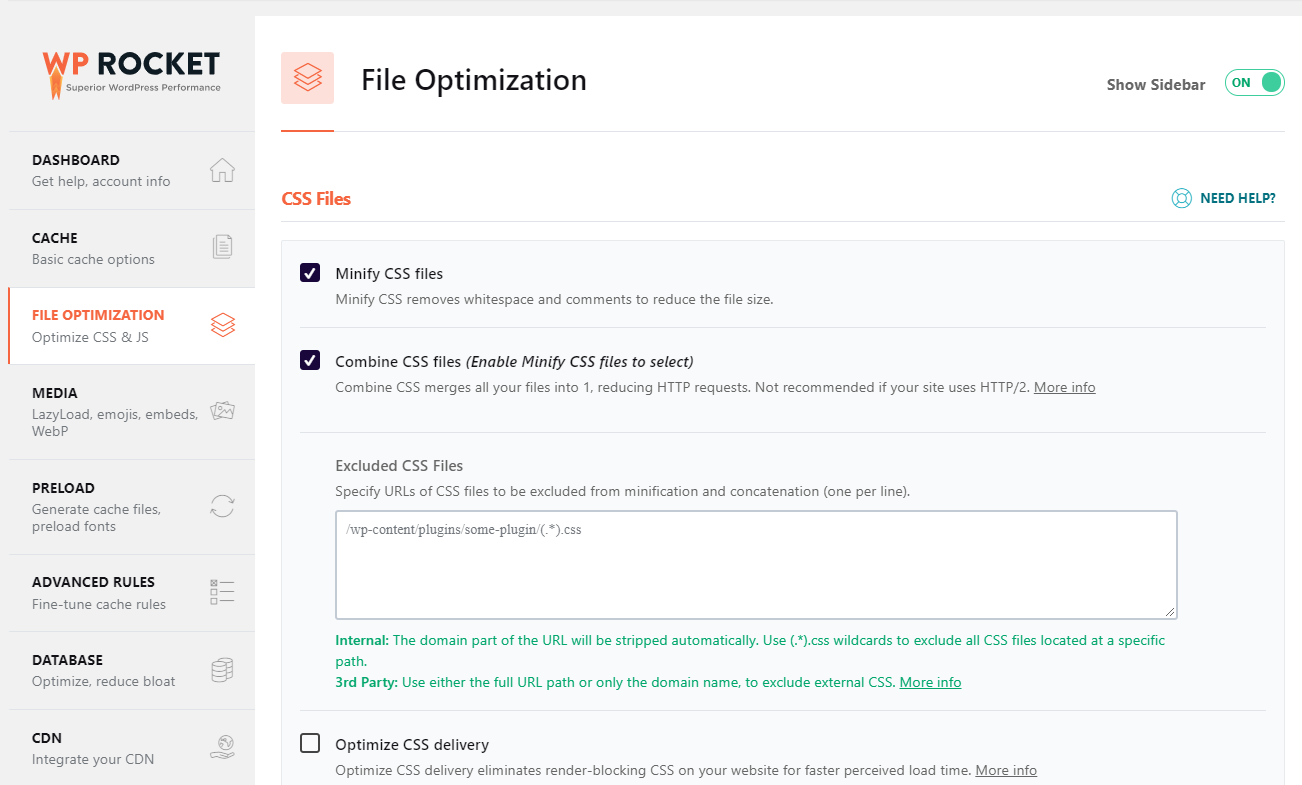The width and height of the screenshot is (1302, 785).
Task: Click the Dashboard home icon
Action: click(x=222, y=171)
